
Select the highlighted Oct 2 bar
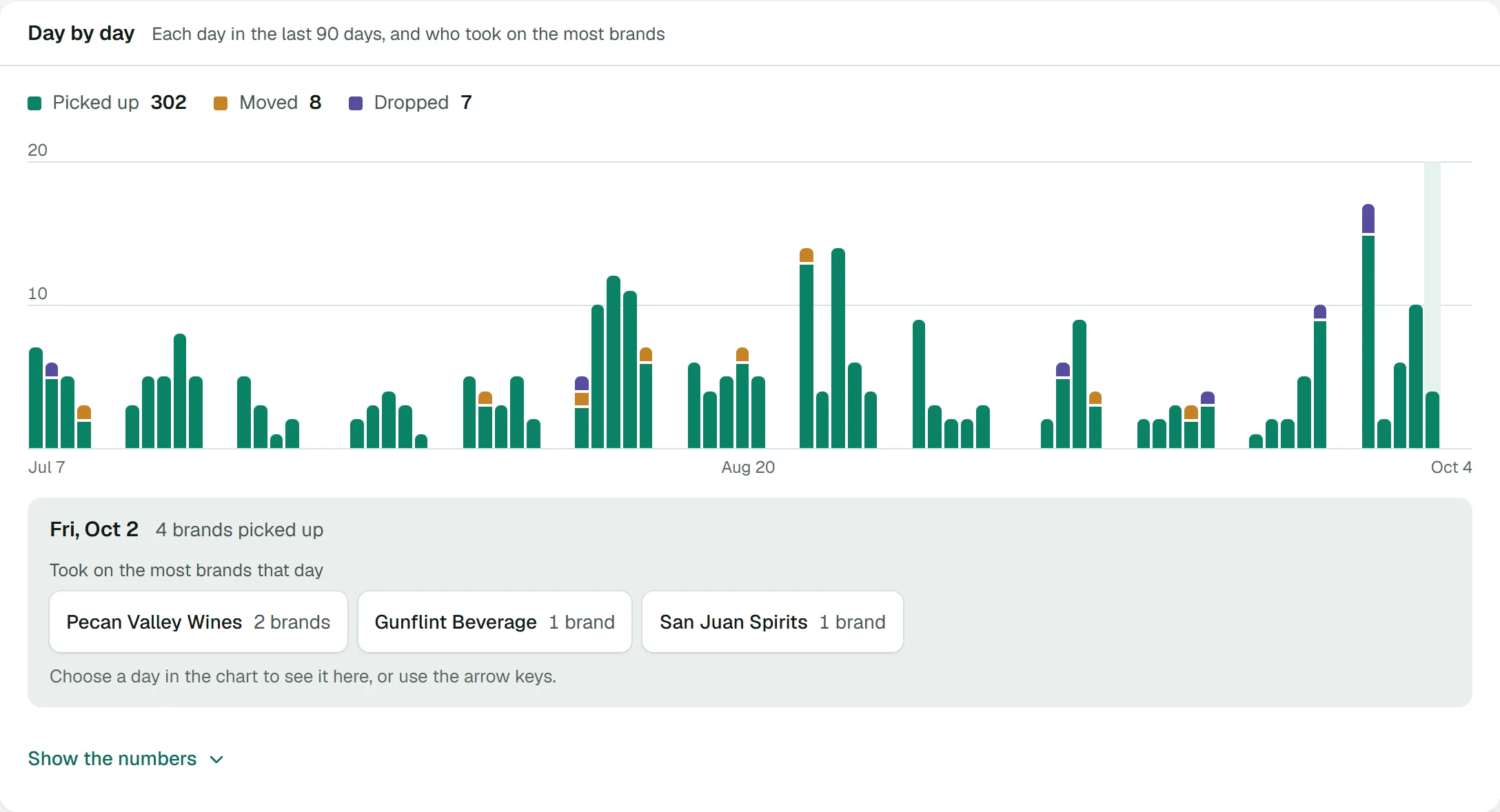pos(1432,420)
